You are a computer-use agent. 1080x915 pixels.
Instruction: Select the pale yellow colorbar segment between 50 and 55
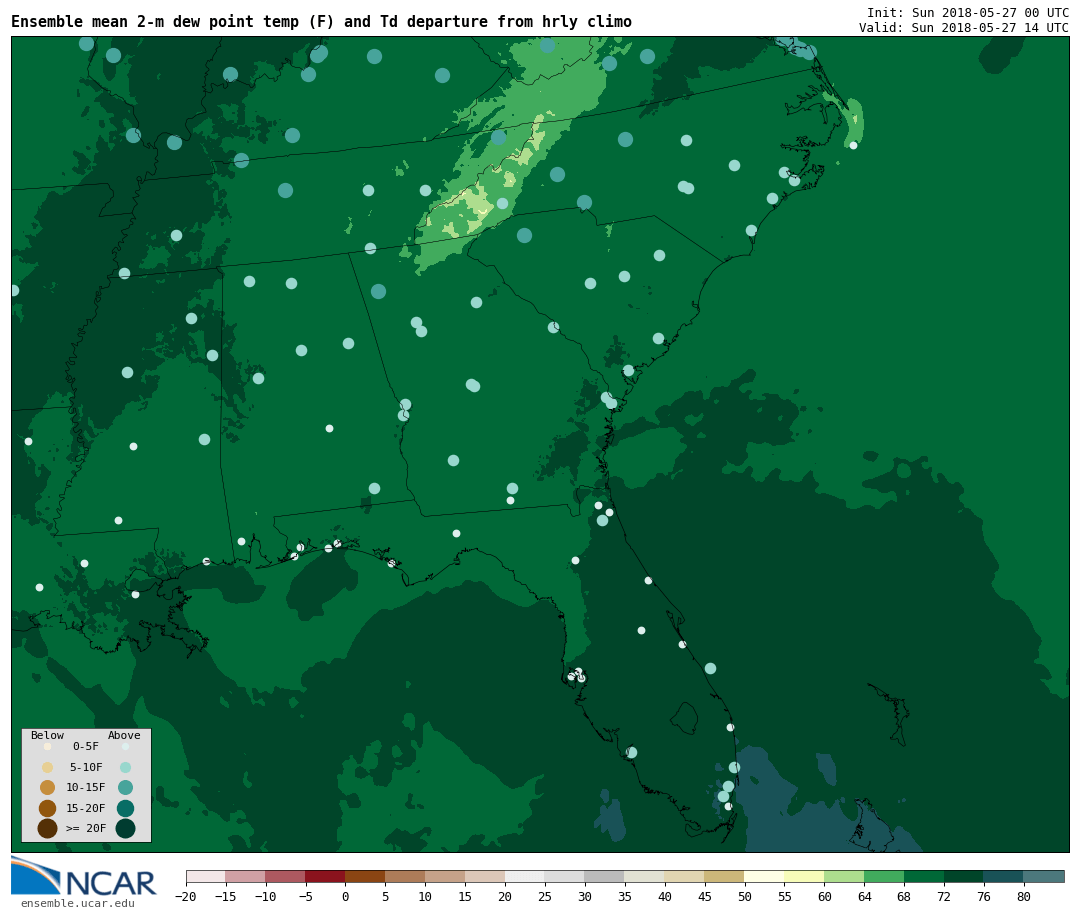764,876
